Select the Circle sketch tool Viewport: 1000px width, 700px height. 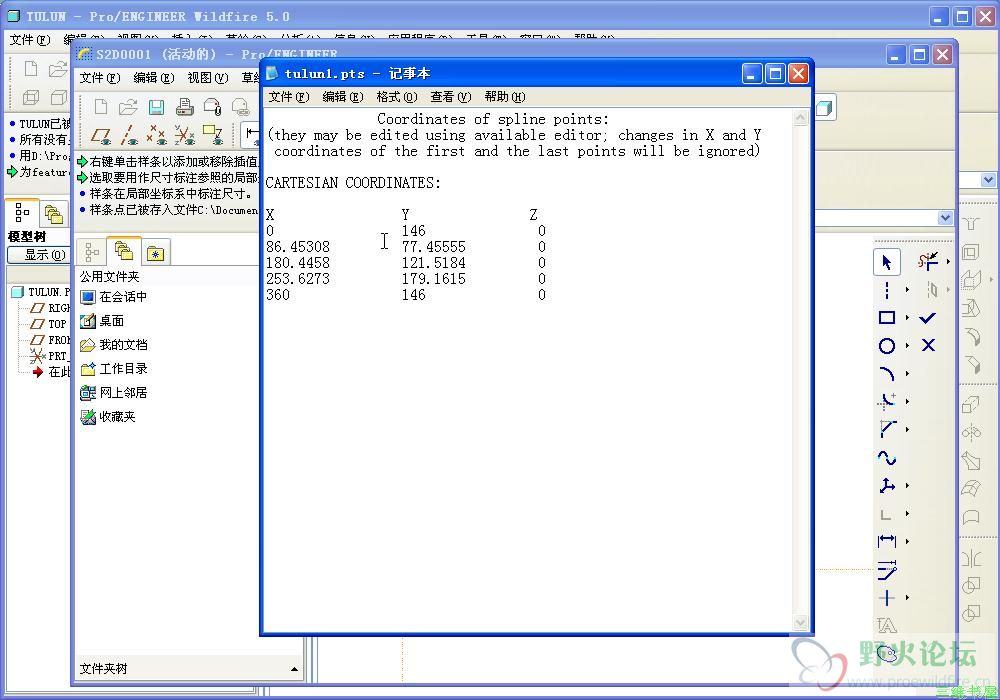coord(886,346)
